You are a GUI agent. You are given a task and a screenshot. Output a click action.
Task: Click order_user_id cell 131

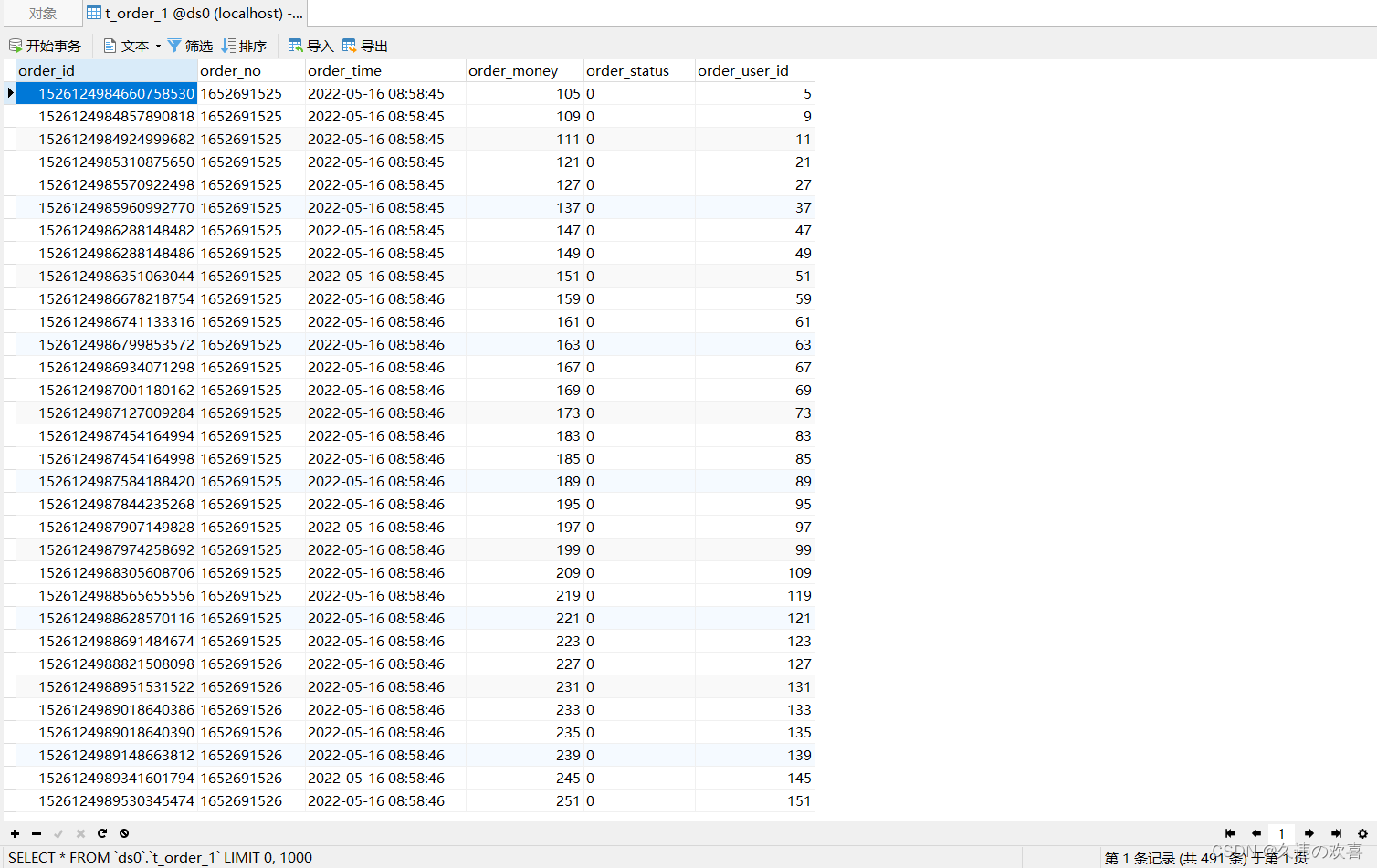[754, 686]
